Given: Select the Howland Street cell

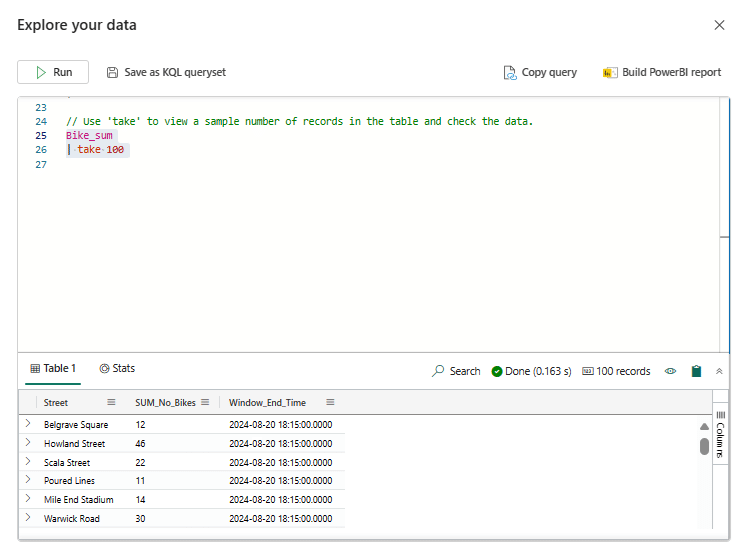Looking at the screenshot, I should [x=74, y=444].
